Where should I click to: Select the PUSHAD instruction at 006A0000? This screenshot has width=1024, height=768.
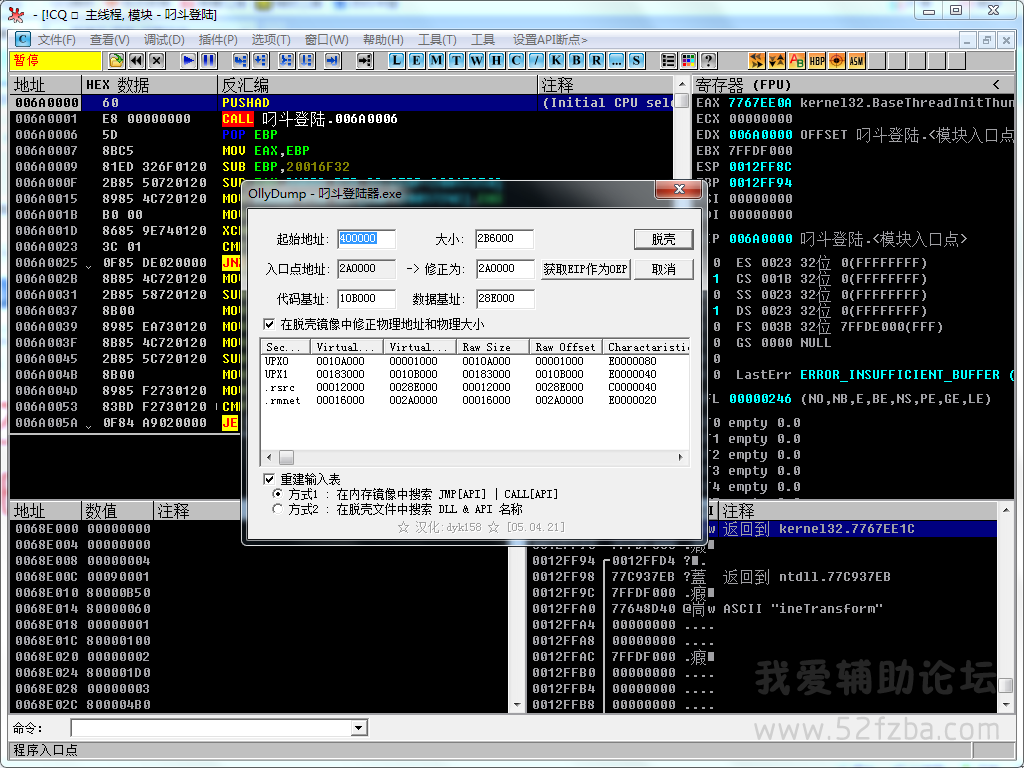(x=341, y=103)
